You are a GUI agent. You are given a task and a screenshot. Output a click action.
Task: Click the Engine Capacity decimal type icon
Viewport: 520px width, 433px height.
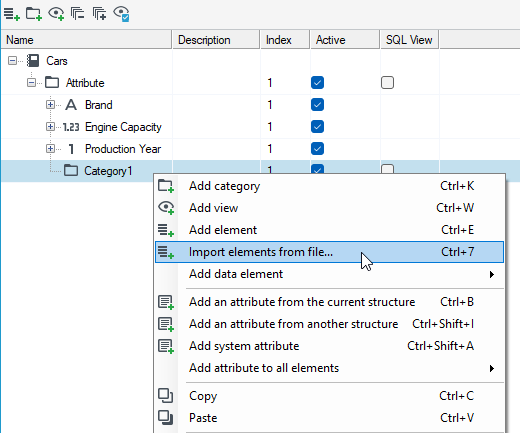pyautogui.click(x=71, y=127)
